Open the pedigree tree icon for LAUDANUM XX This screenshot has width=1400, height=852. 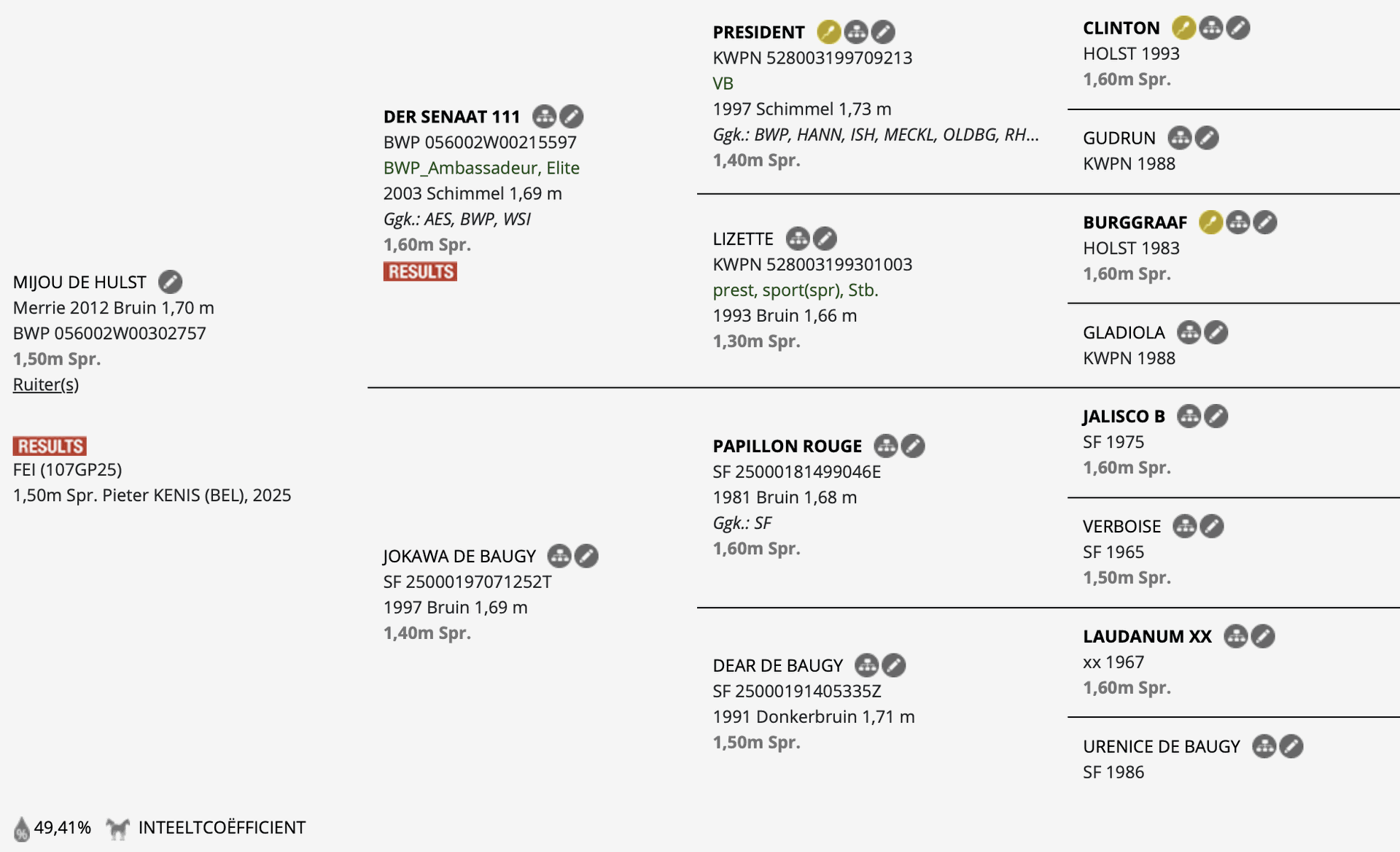[1236, 636]
